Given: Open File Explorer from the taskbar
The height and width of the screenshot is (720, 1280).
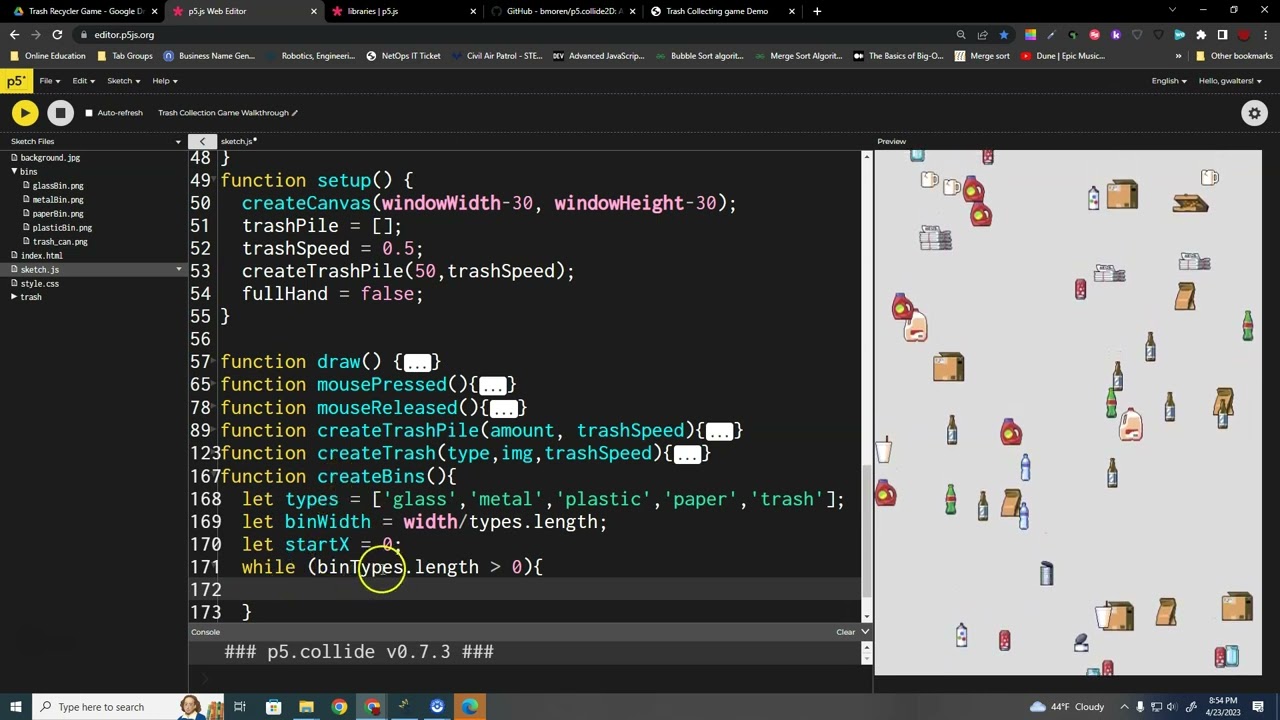Looking at the screenshot, I should point(306,707).
